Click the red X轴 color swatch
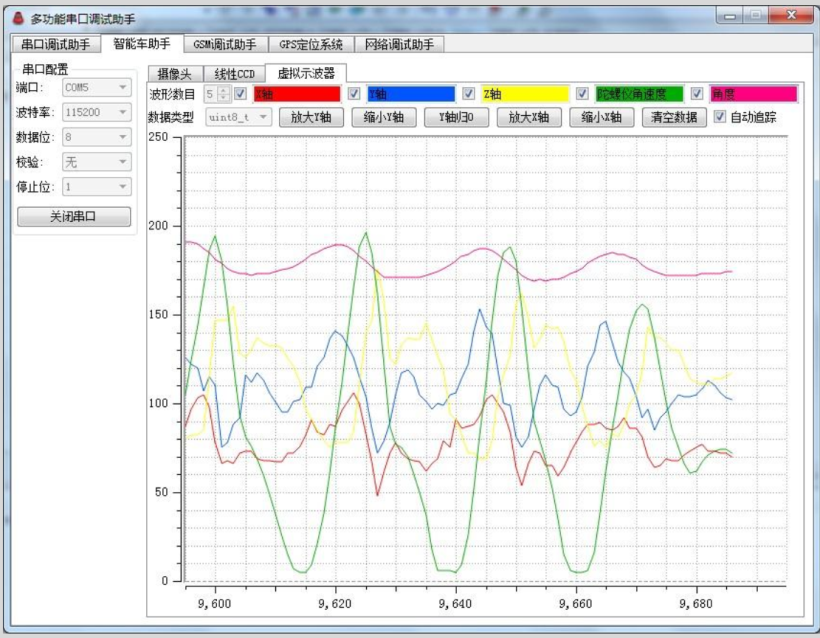The height and width of the screenshot is (638, 820). [297, 94]
